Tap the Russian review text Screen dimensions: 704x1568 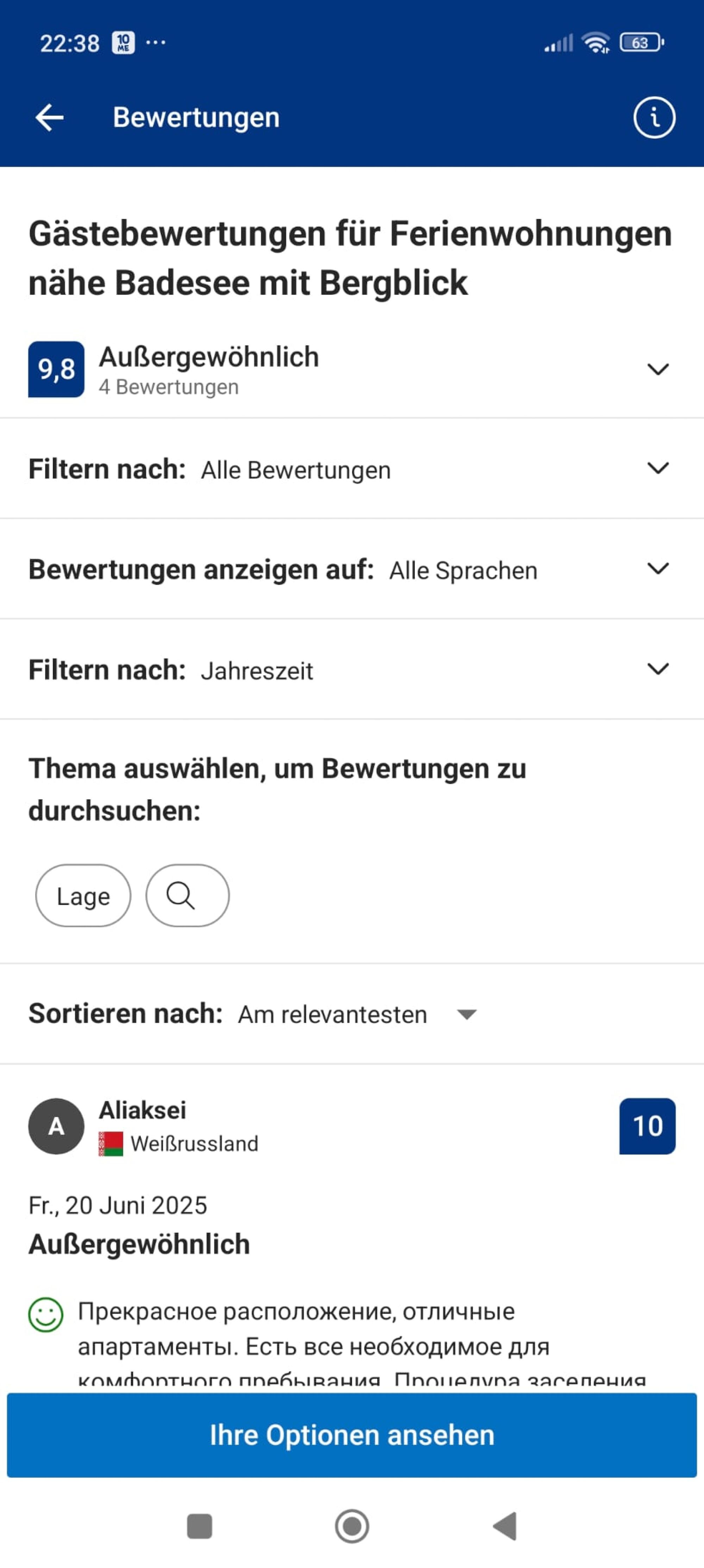pyautogui.click(x=313, y=1330)
